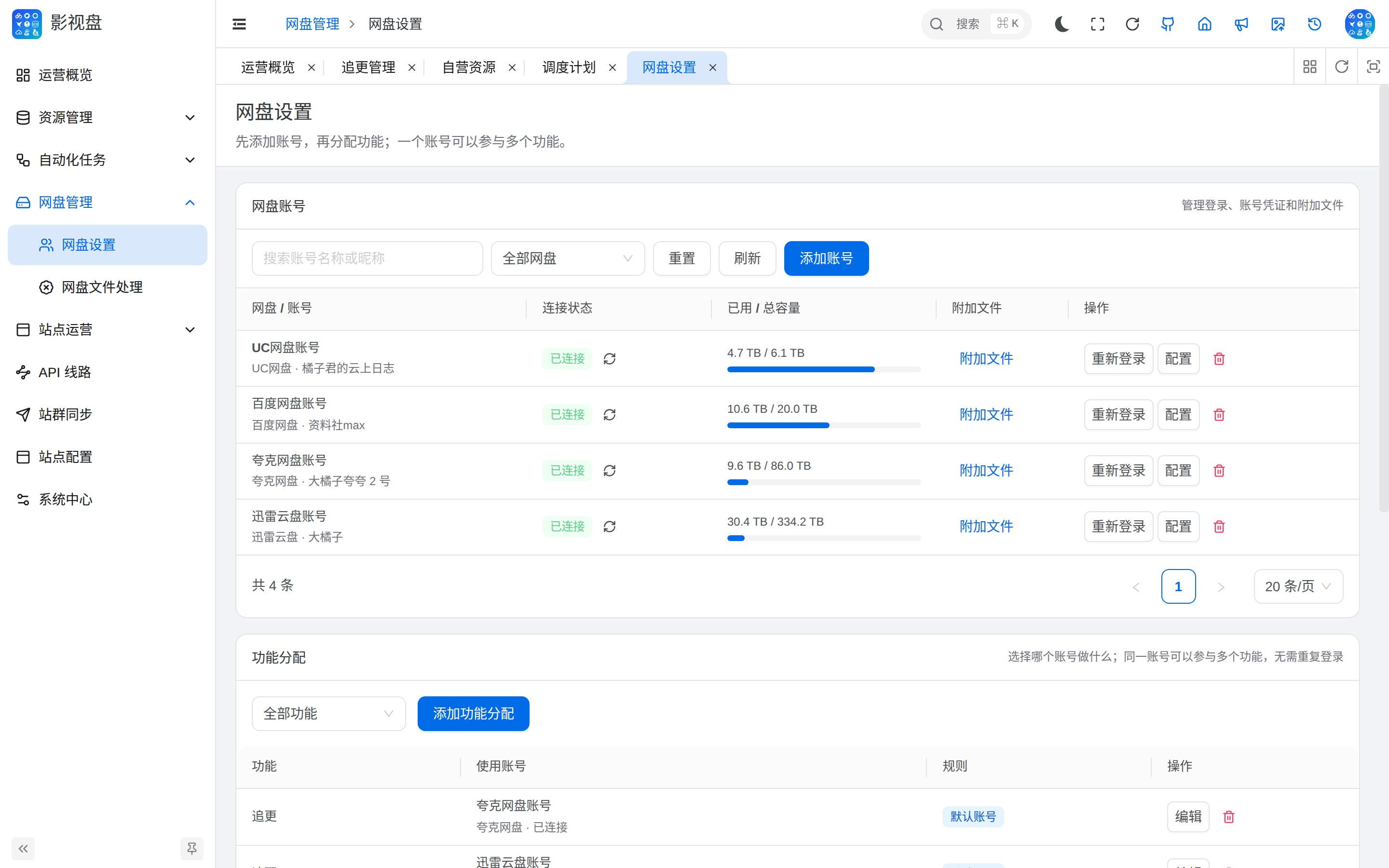Click 添加功能分配 button
This screenshot has width=1389, height=868.
(x=474, y=714)
